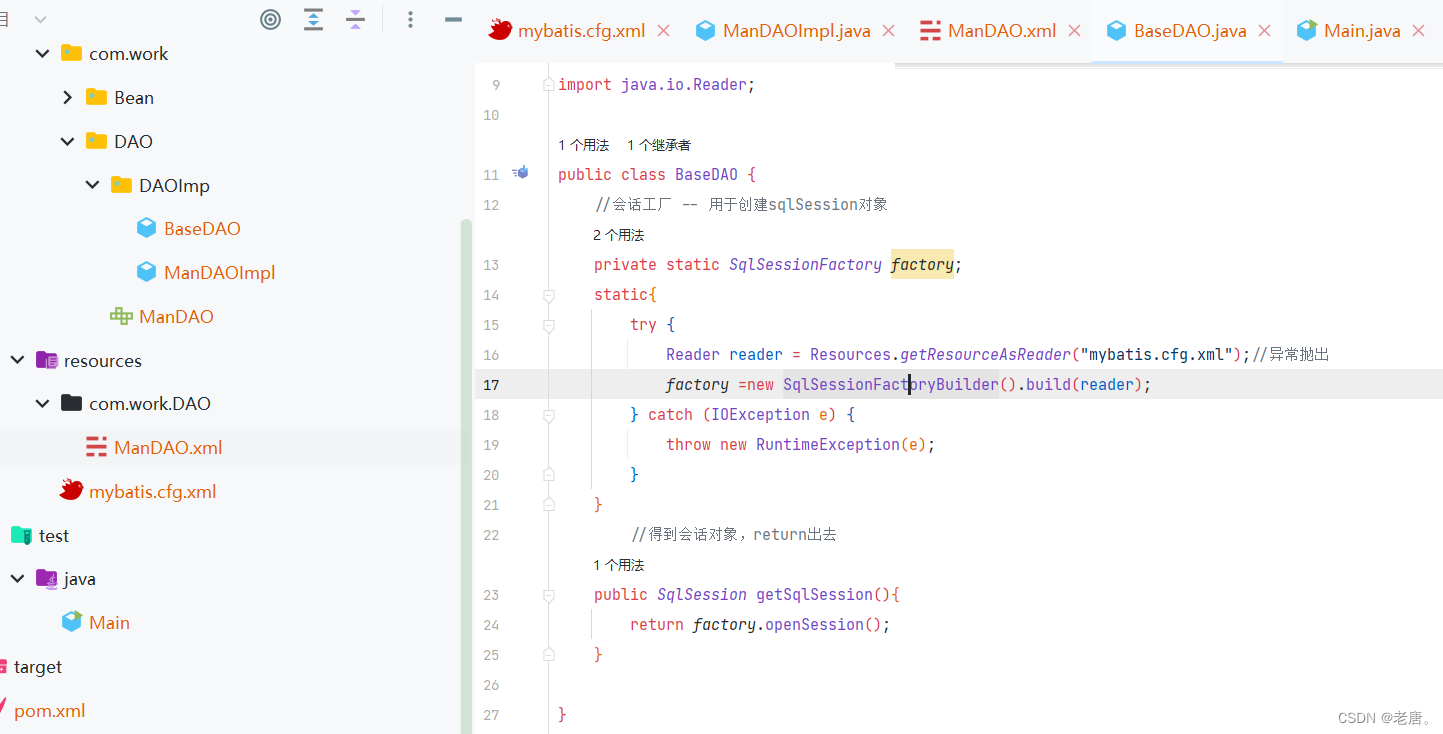
Task: Collapse the DAOImp folder
Action: click(92, 185)
